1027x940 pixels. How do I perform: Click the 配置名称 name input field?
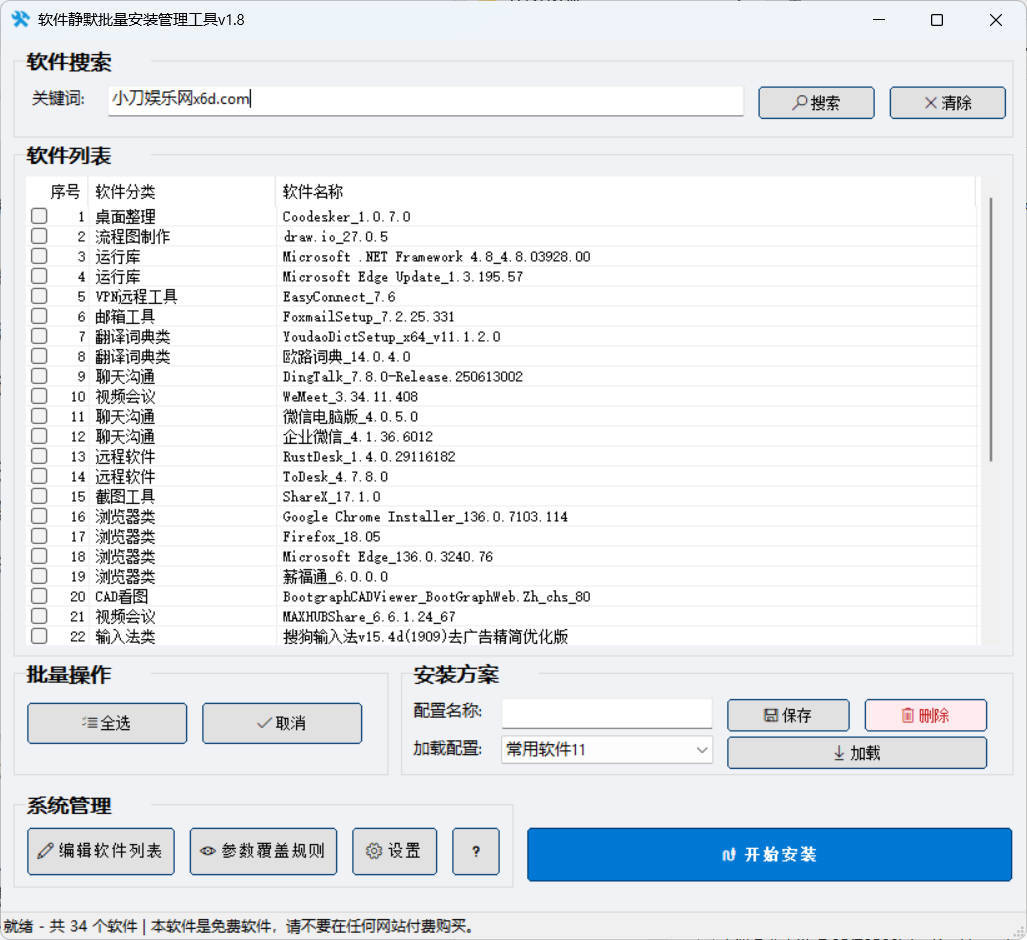606,713
